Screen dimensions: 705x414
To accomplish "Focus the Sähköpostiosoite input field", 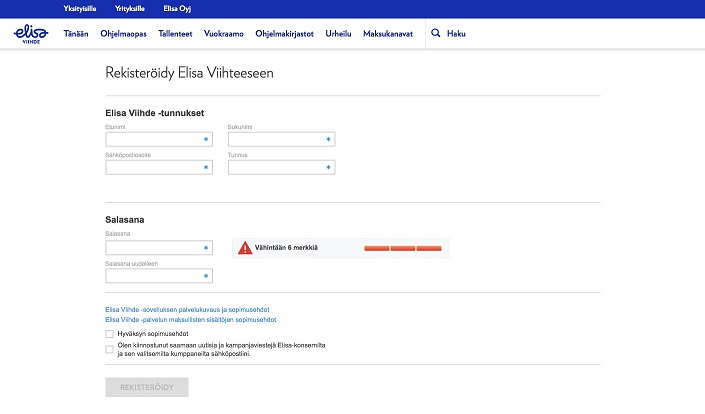I will [159, 167].
